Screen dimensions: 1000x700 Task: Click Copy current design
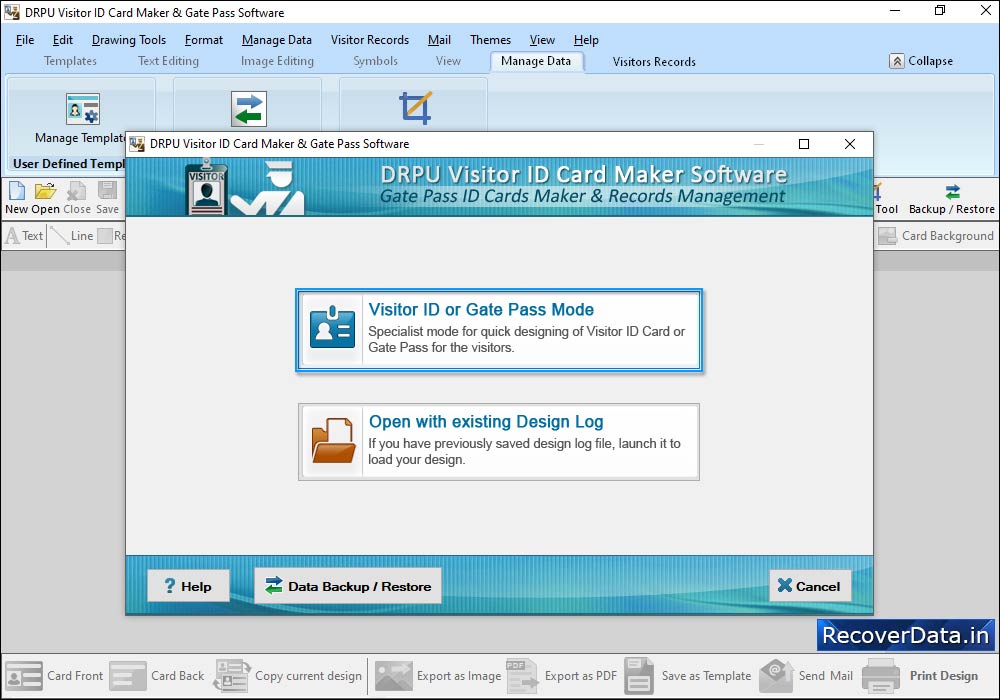[x=288, y=676]
